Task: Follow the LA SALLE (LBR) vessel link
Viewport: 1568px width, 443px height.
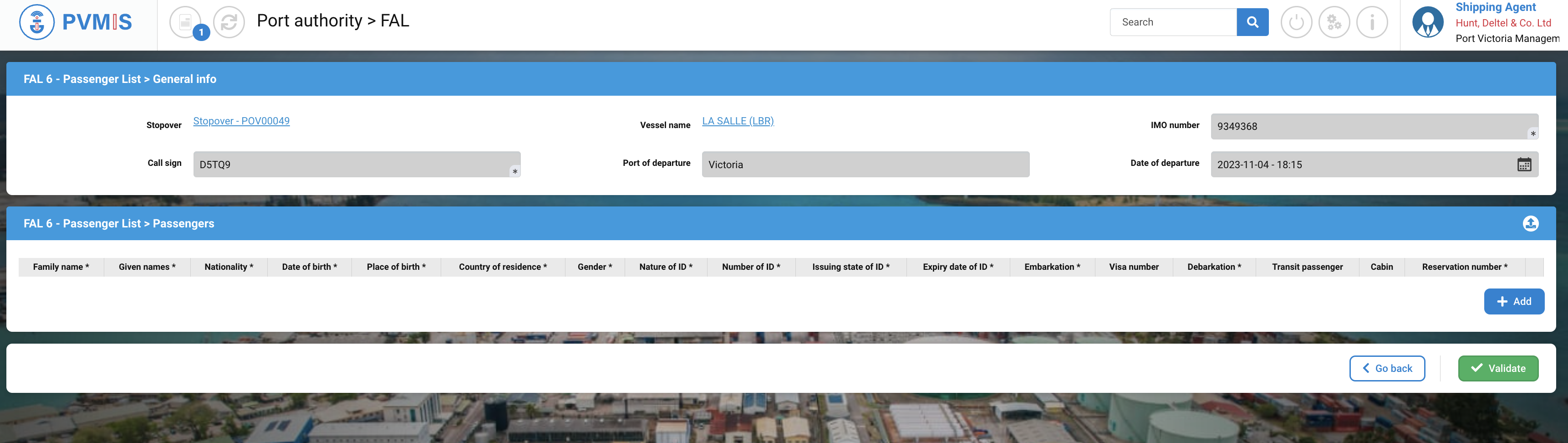Action: pyautogui.click(x=738, y=121)
